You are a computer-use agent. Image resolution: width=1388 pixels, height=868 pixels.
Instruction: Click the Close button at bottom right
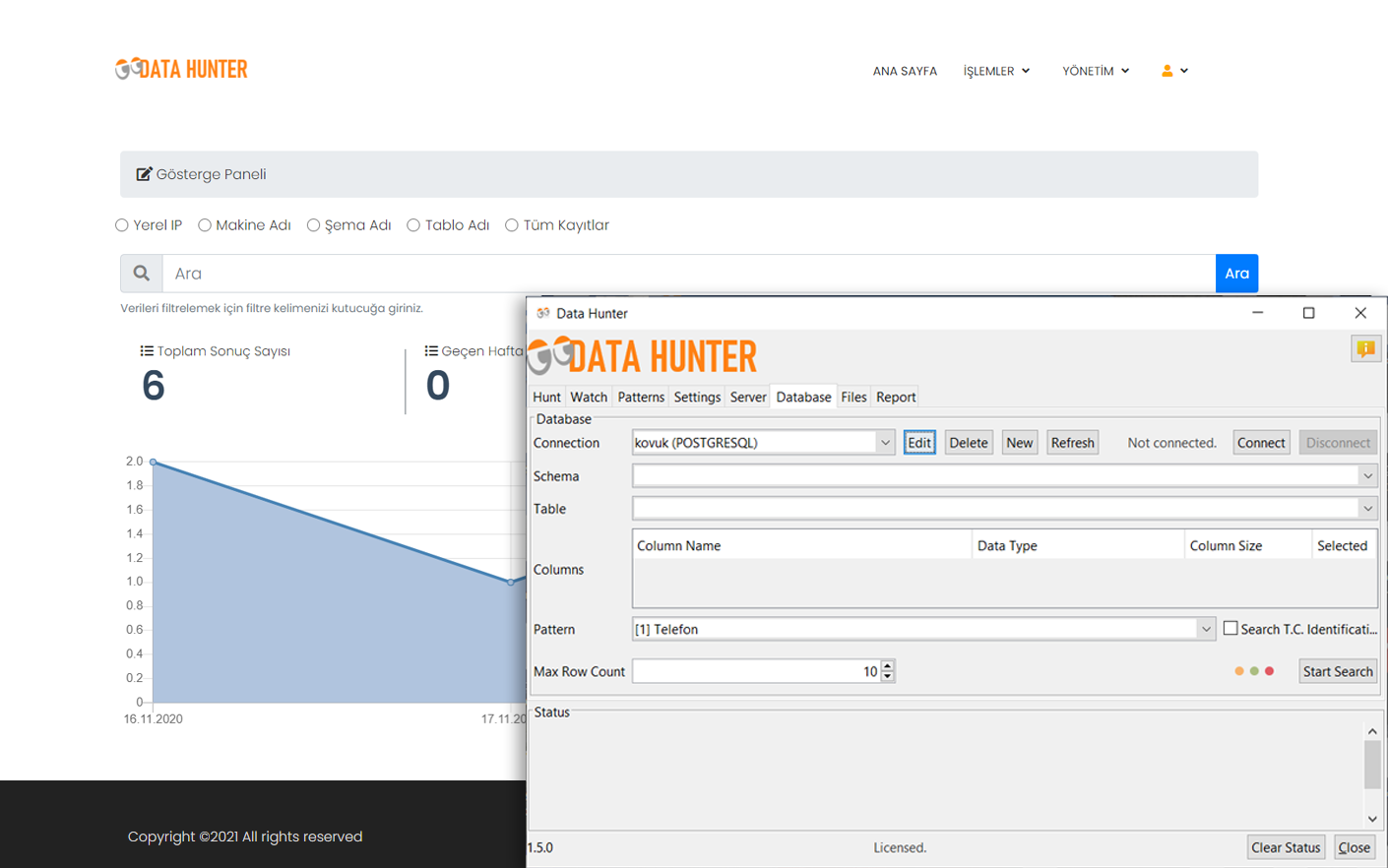pos(1355,847)
